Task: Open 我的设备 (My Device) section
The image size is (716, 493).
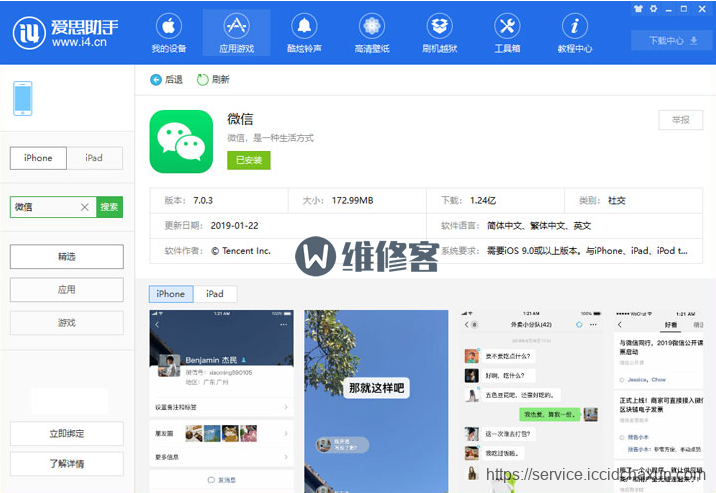Action: 169,33
